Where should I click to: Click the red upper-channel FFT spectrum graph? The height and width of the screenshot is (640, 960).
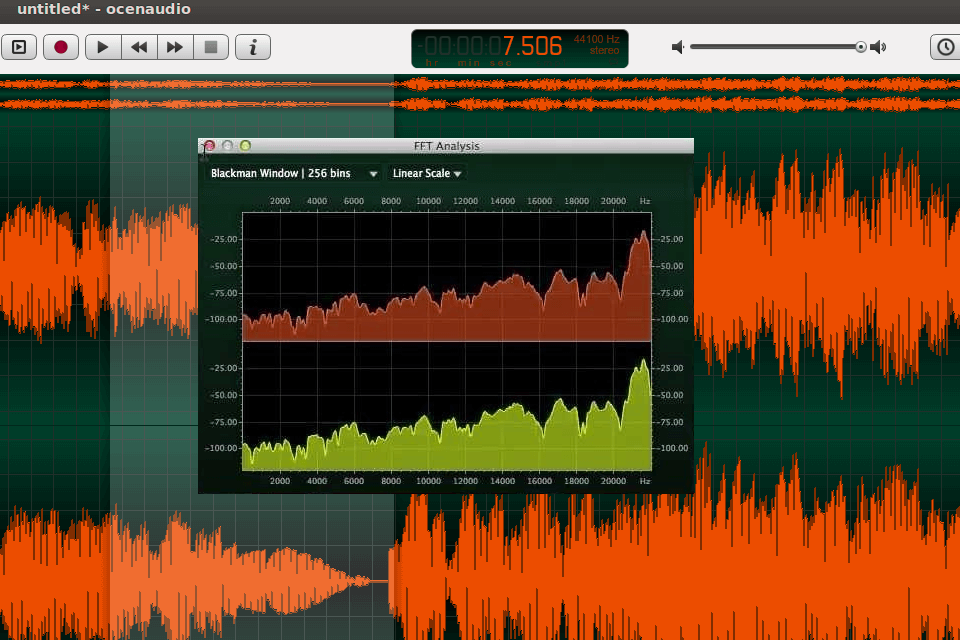click(x=447, y=277)
